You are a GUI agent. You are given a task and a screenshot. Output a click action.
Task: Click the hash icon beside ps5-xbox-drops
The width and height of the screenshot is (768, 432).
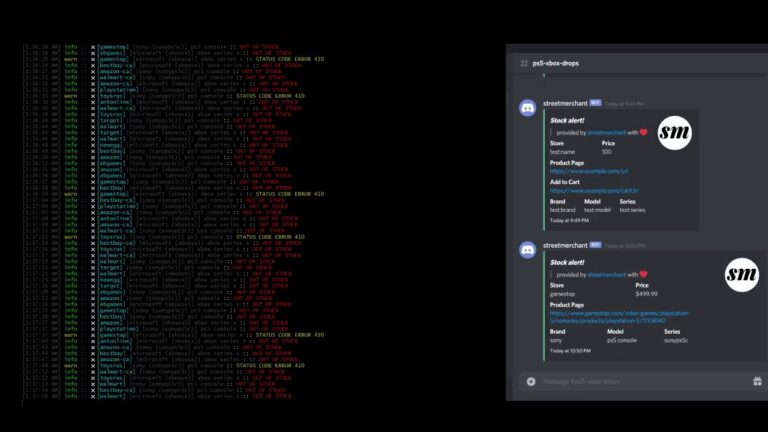click(524, 63)
